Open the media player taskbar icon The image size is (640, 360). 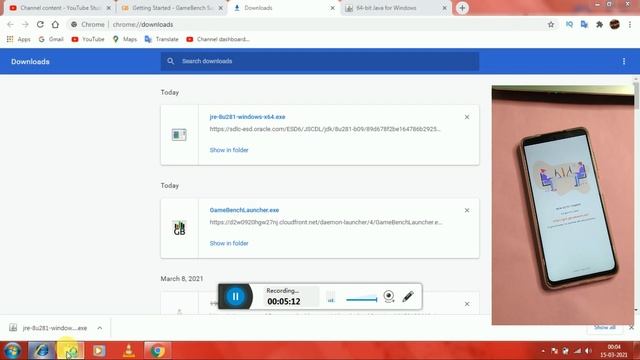point(99,351)
